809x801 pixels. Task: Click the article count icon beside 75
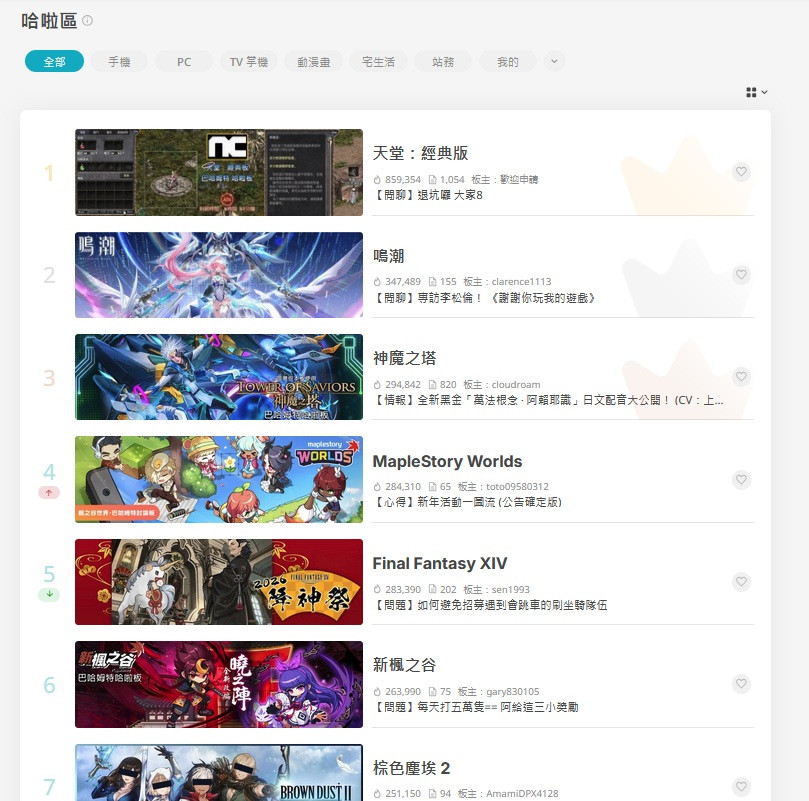click(432, 692)
